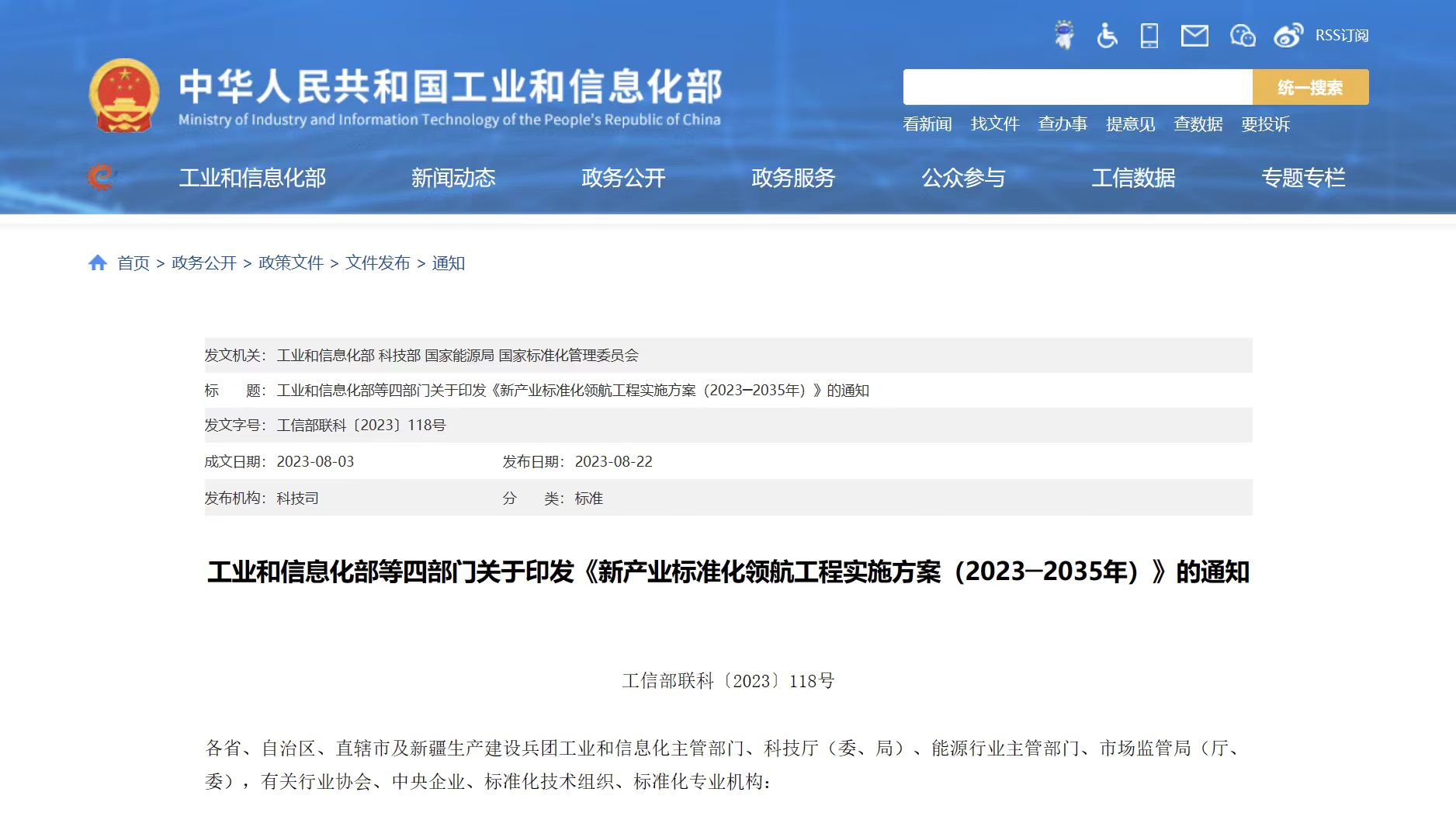This screenshot has height=820, width=1456.
Task: Click the 标题 row value in info table
Action: 573,391
